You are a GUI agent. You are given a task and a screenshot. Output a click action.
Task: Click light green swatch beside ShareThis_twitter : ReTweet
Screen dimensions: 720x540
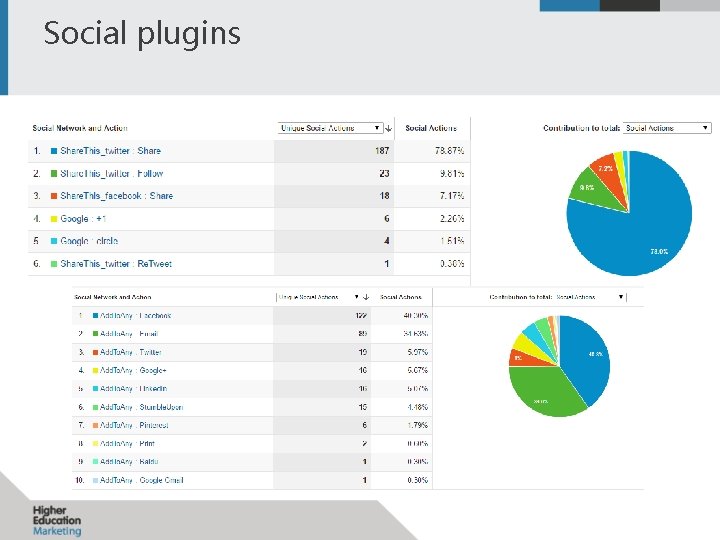tap(54, 264)
